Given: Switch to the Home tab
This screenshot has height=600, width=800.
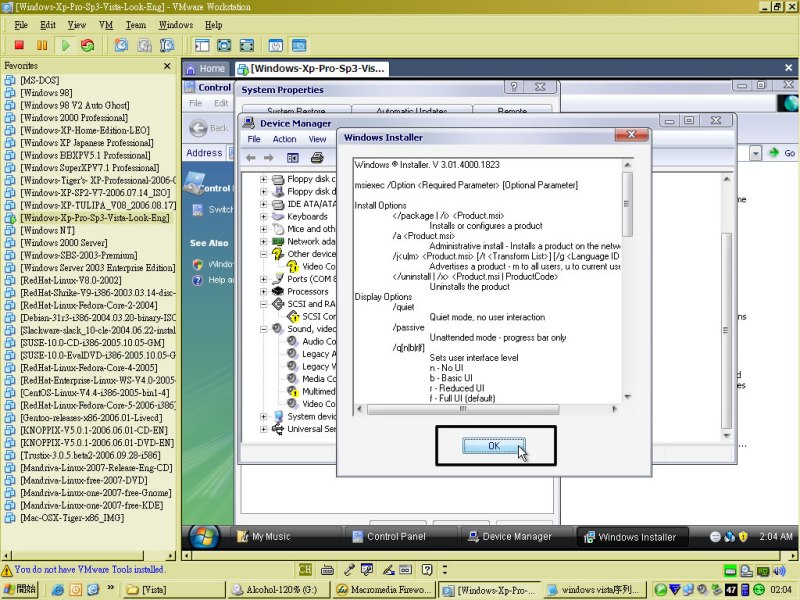Looking at the screenshot, I should tap(206, 68).
